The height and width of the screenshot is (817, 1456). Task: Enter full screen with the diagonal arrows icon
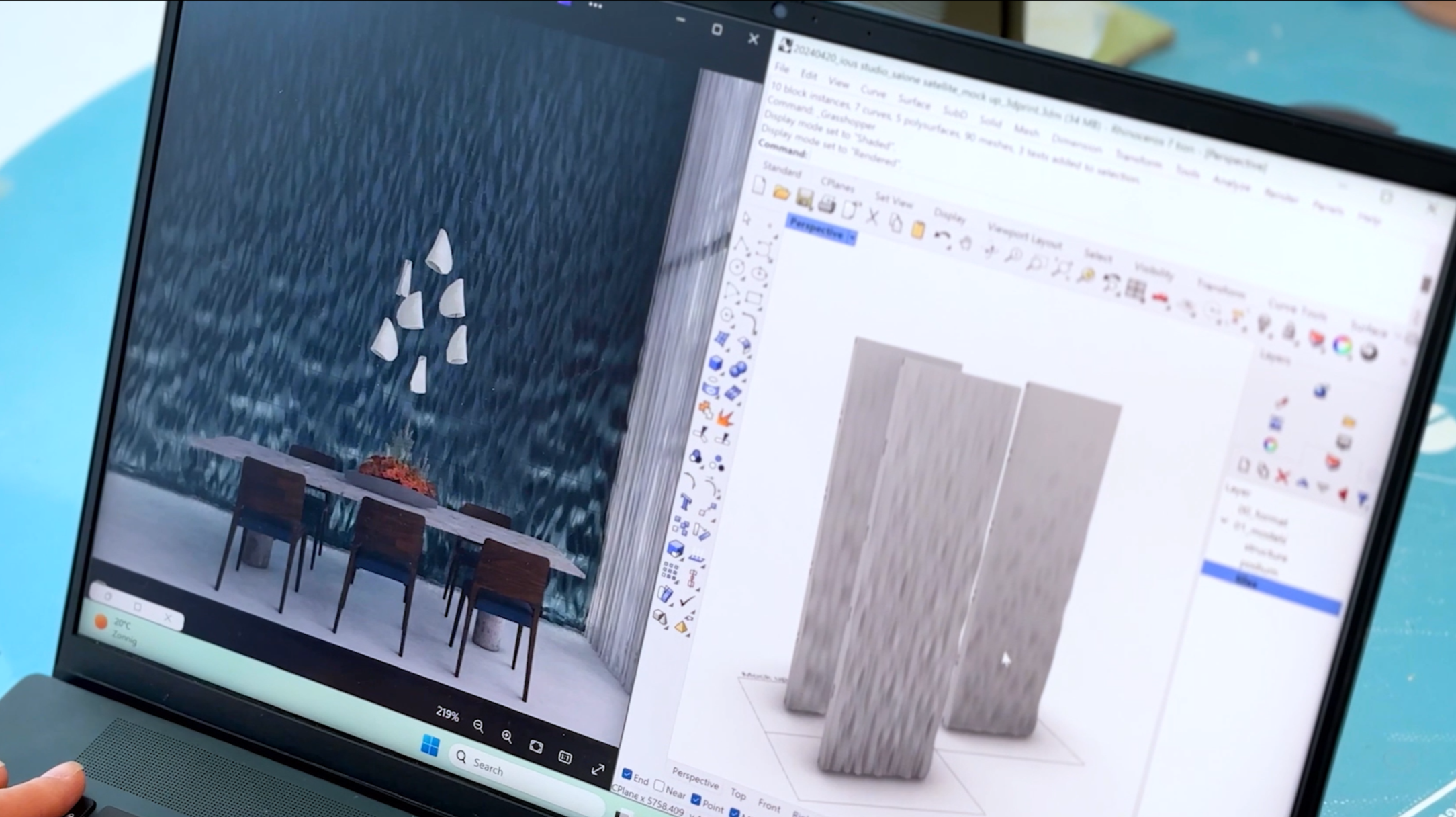598,769
